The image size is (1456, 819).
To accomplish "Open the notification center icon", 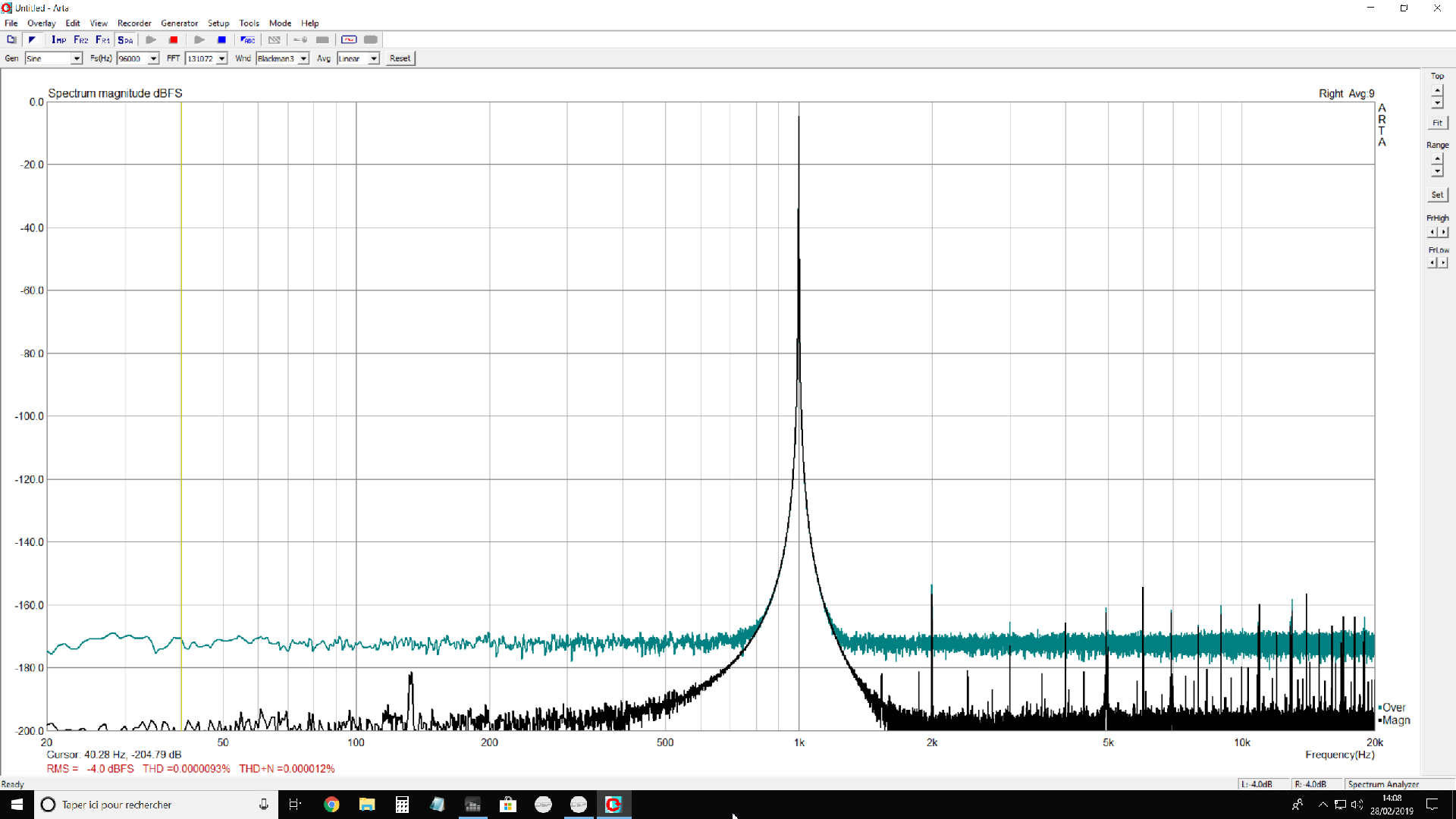I will pyautogui.click(x=1432, y=805).
